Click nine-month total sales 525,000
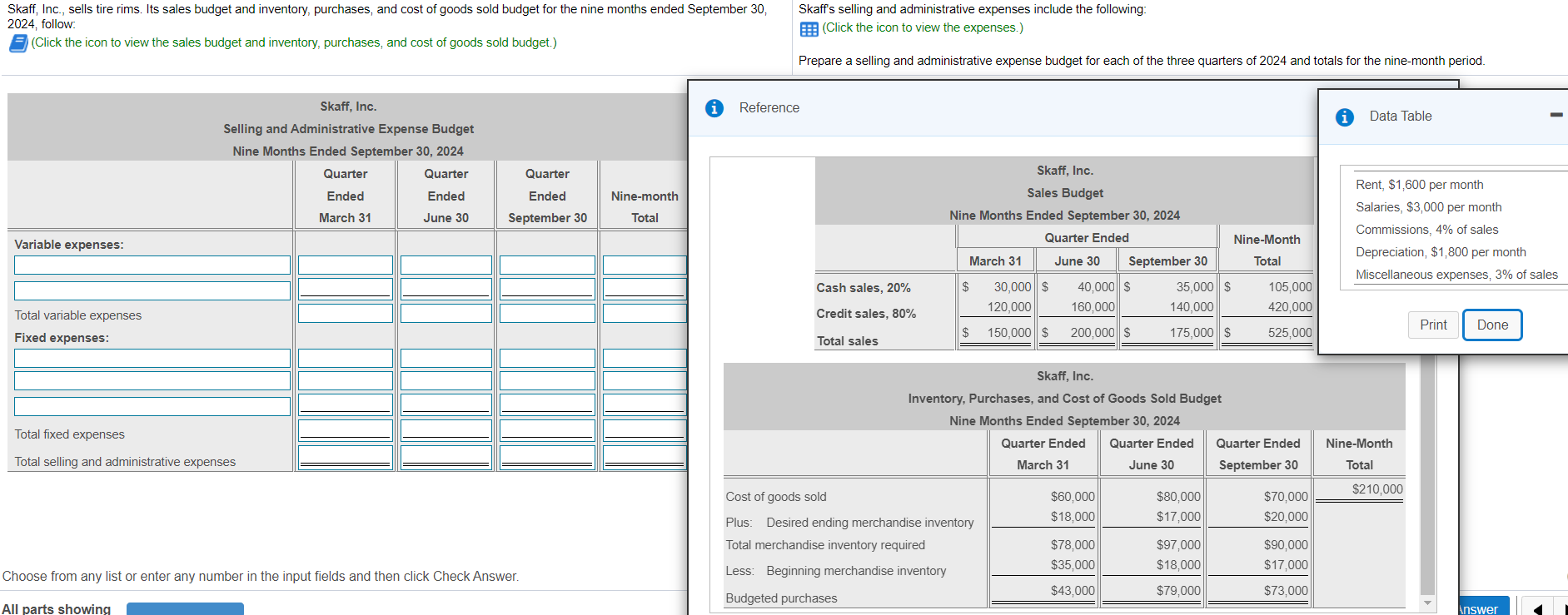The height and width of the screenshot is (615, 1568). [1290, 333]
